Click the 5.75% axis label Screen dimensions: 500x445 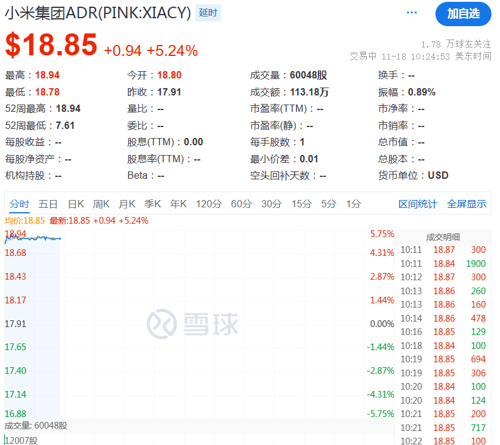382,234
